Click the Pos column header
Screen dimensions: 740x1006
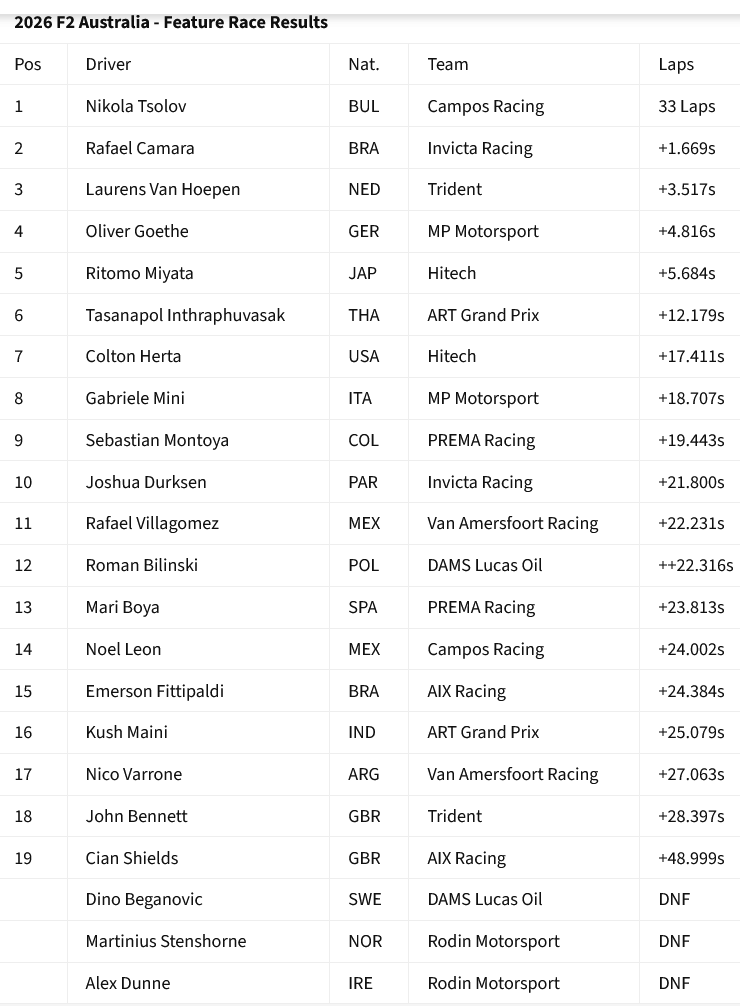coord(28,64)
